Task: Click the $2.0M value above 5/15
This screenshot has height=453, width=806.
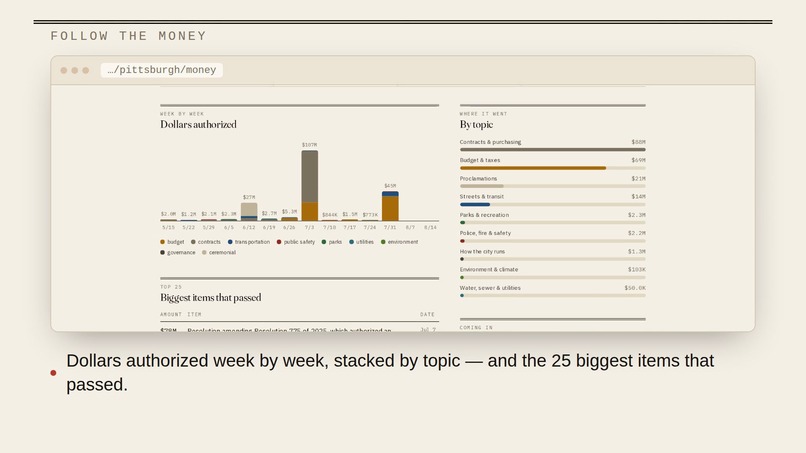Action: click(x=168, y=214)
